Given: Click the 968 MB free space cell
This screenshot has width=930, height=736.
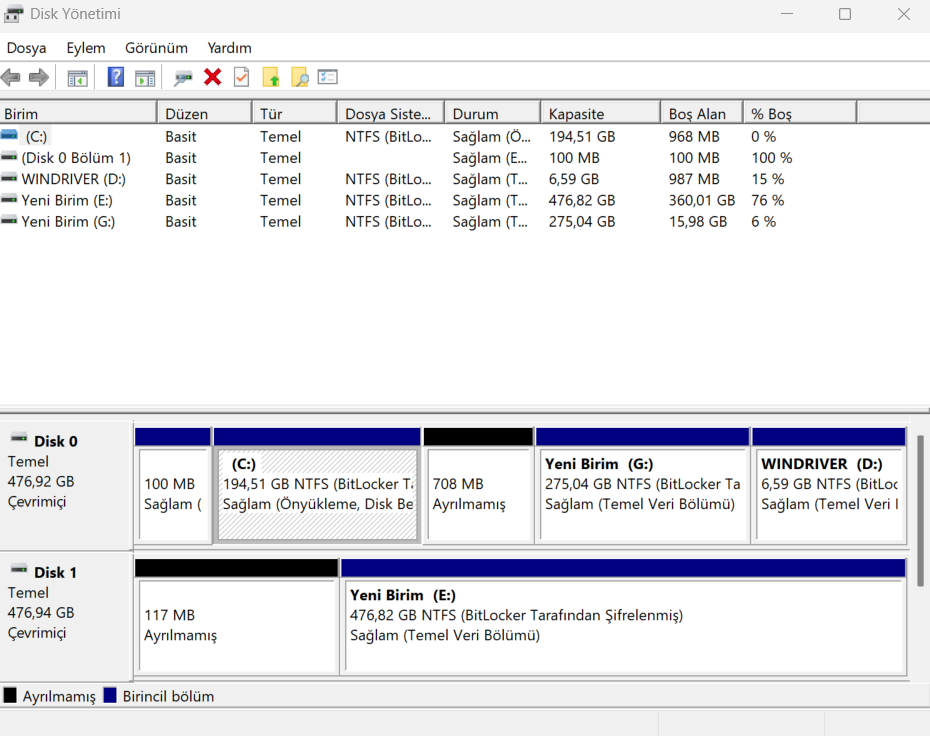Looking at the screenshot, I should (694, 136).
